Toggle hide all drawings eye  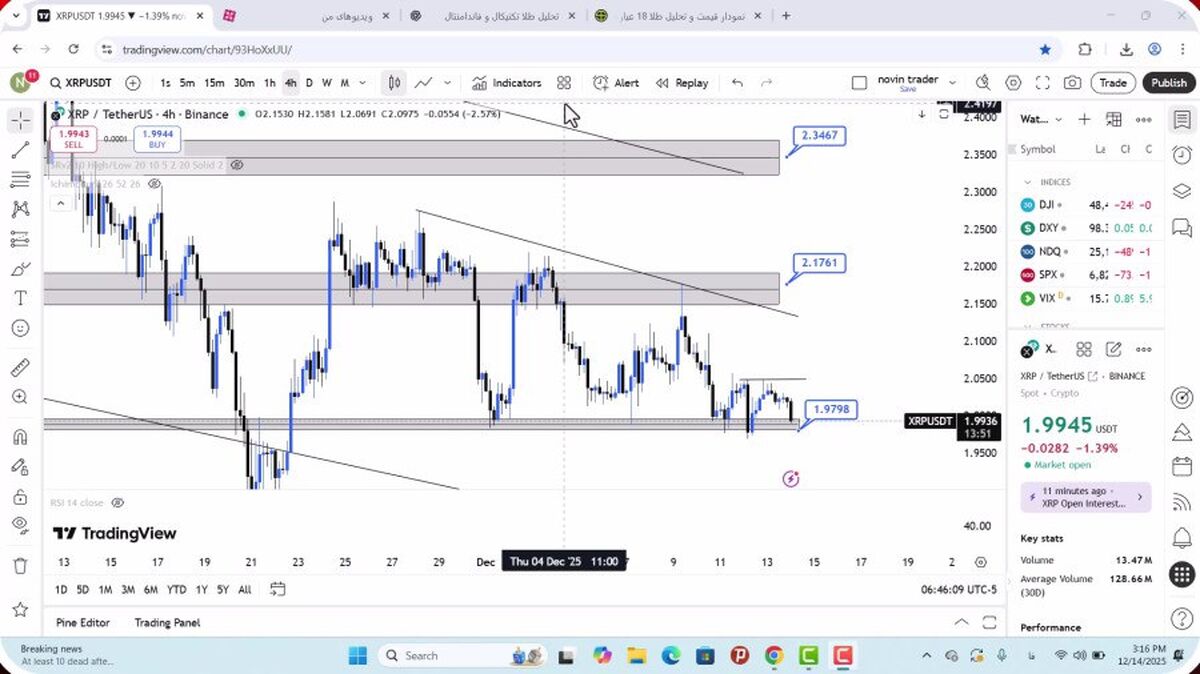pyautogui.click(x=20, y=526)
